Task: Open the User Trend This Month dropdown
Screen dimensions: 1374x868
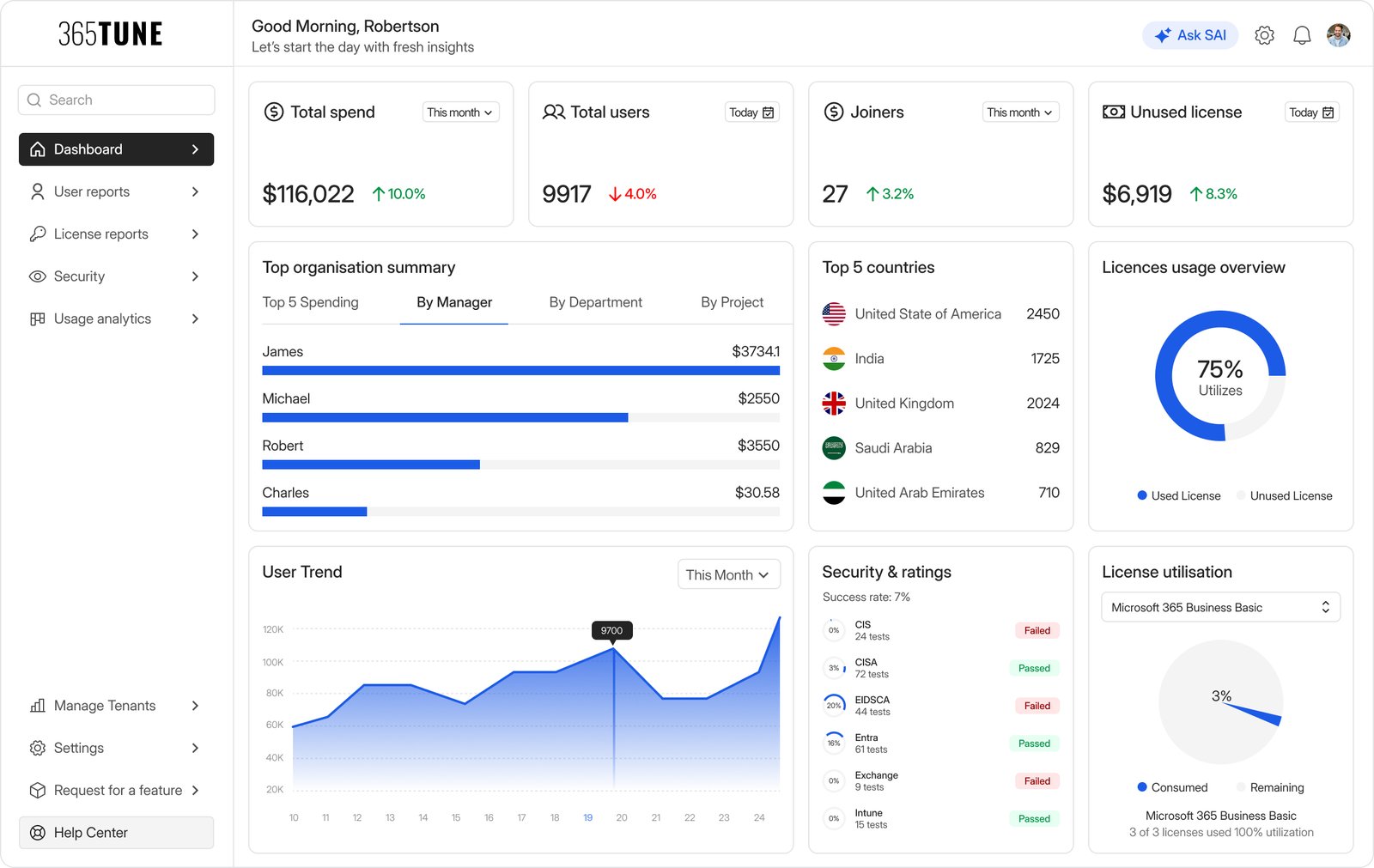Action: (x=728, y=575)
